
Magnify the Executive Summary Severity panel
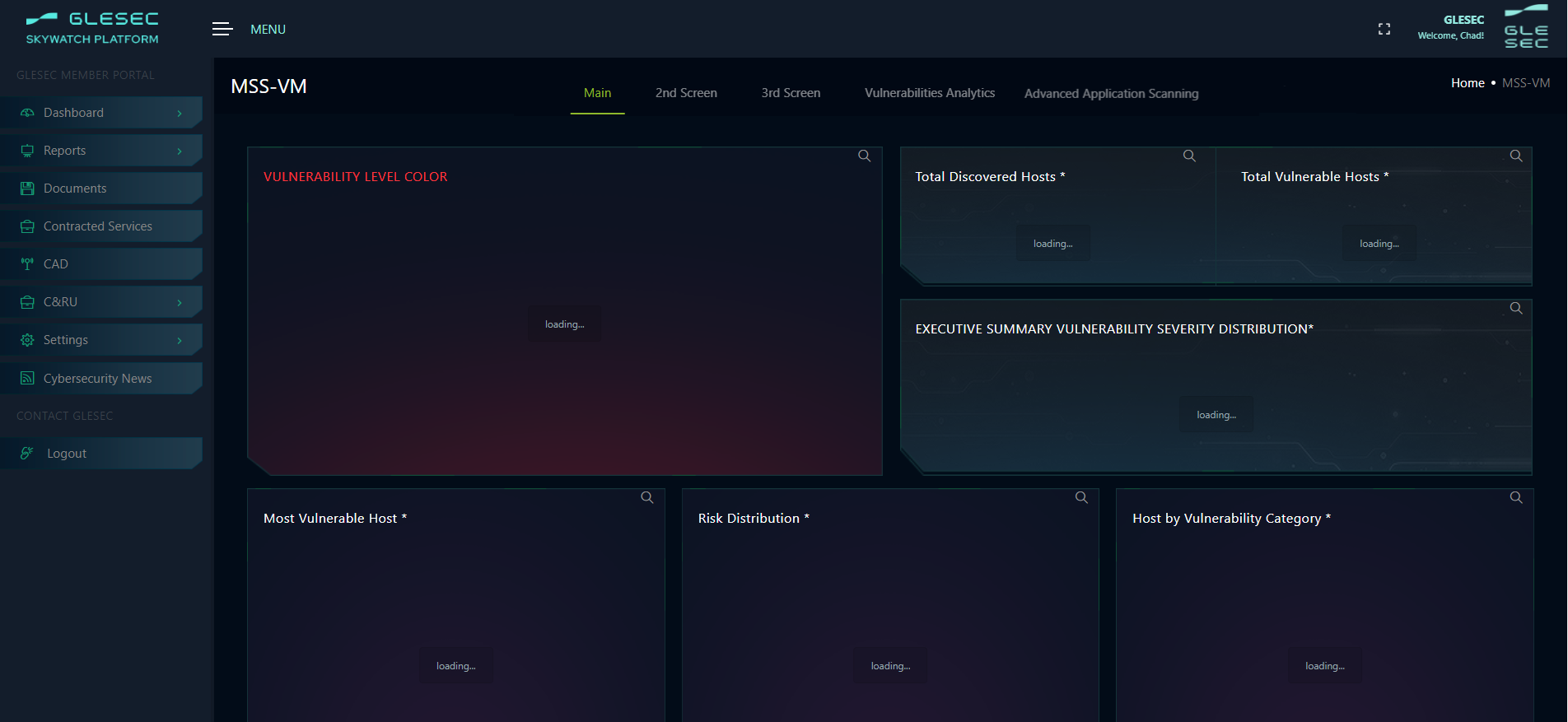pyautogui.click(x=1516, y=308)
